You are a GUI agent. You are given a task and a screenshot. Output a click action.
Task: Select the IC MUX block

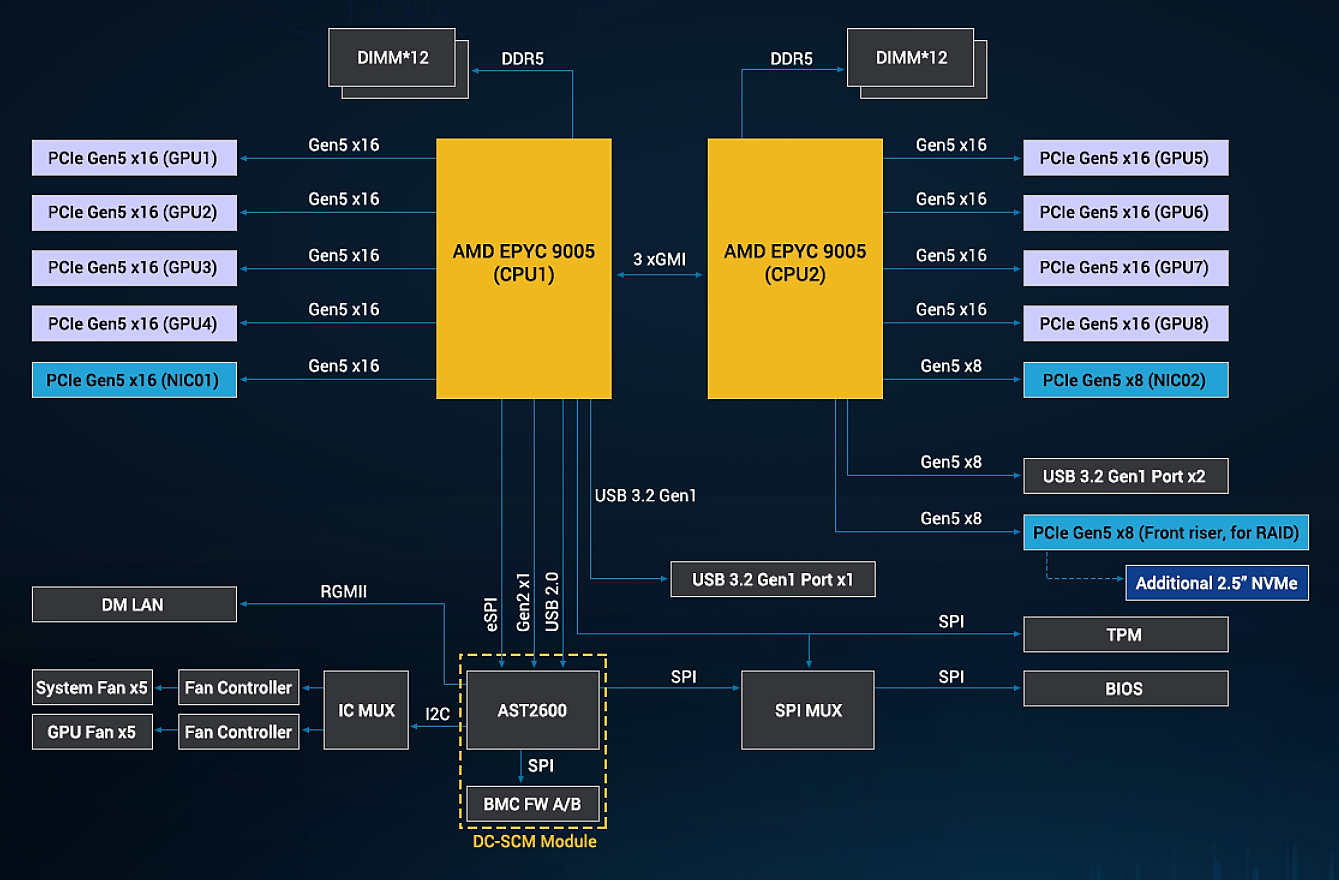[x=366, y=710]
